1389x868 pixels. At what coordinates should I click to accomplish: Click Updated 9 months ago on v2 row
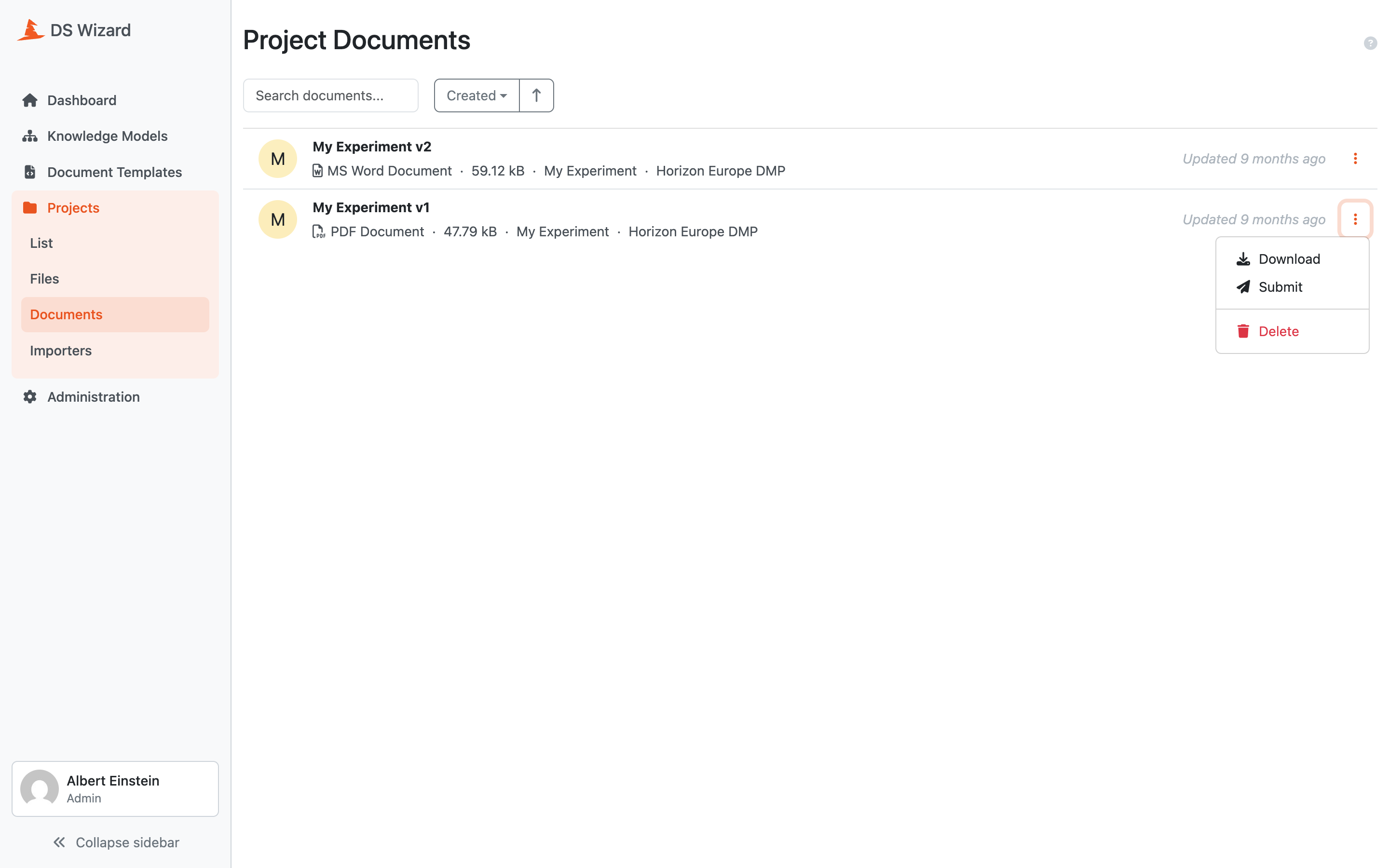click(x=1253, y=159)
